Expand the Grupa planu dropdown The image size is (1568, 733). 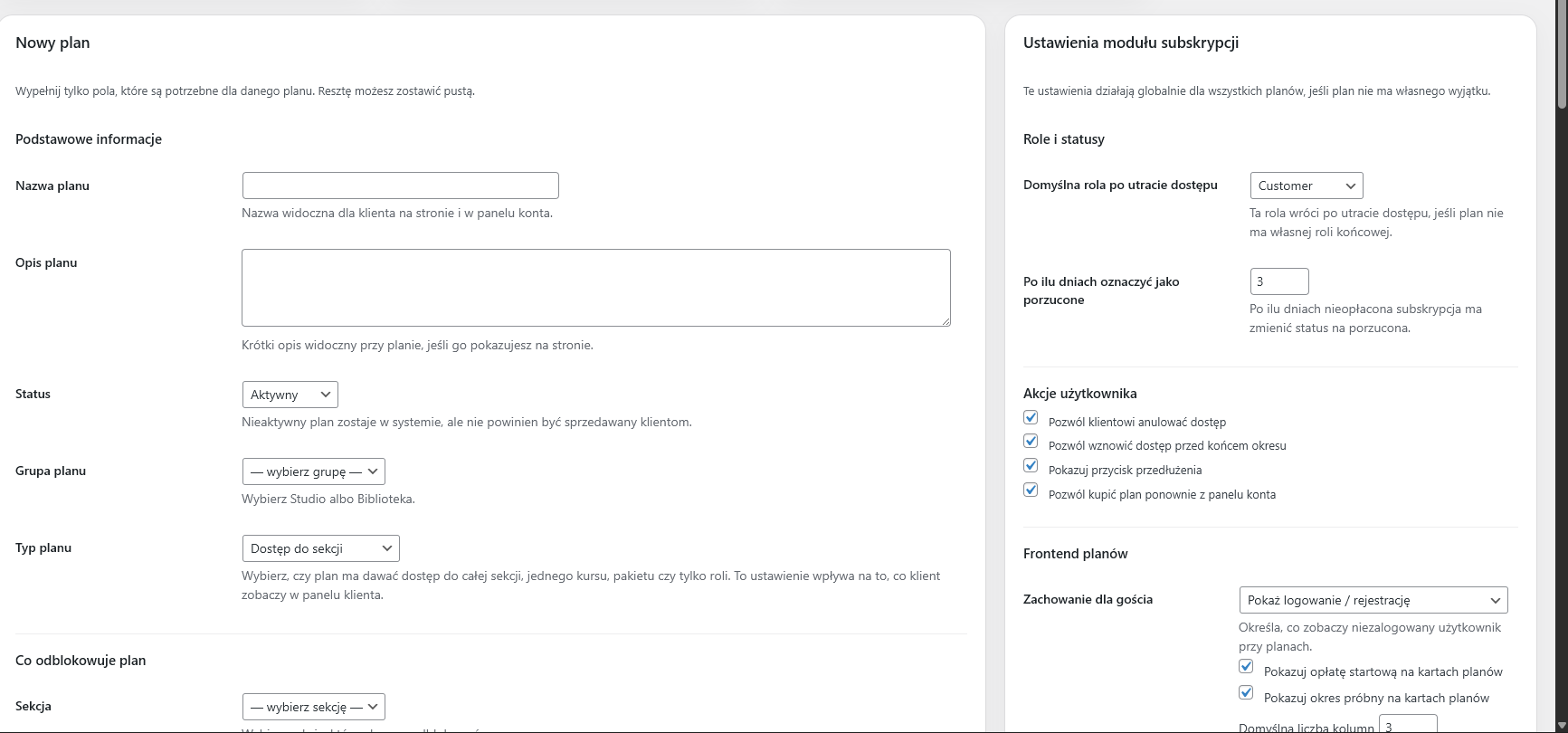click(x=313, y=471)
